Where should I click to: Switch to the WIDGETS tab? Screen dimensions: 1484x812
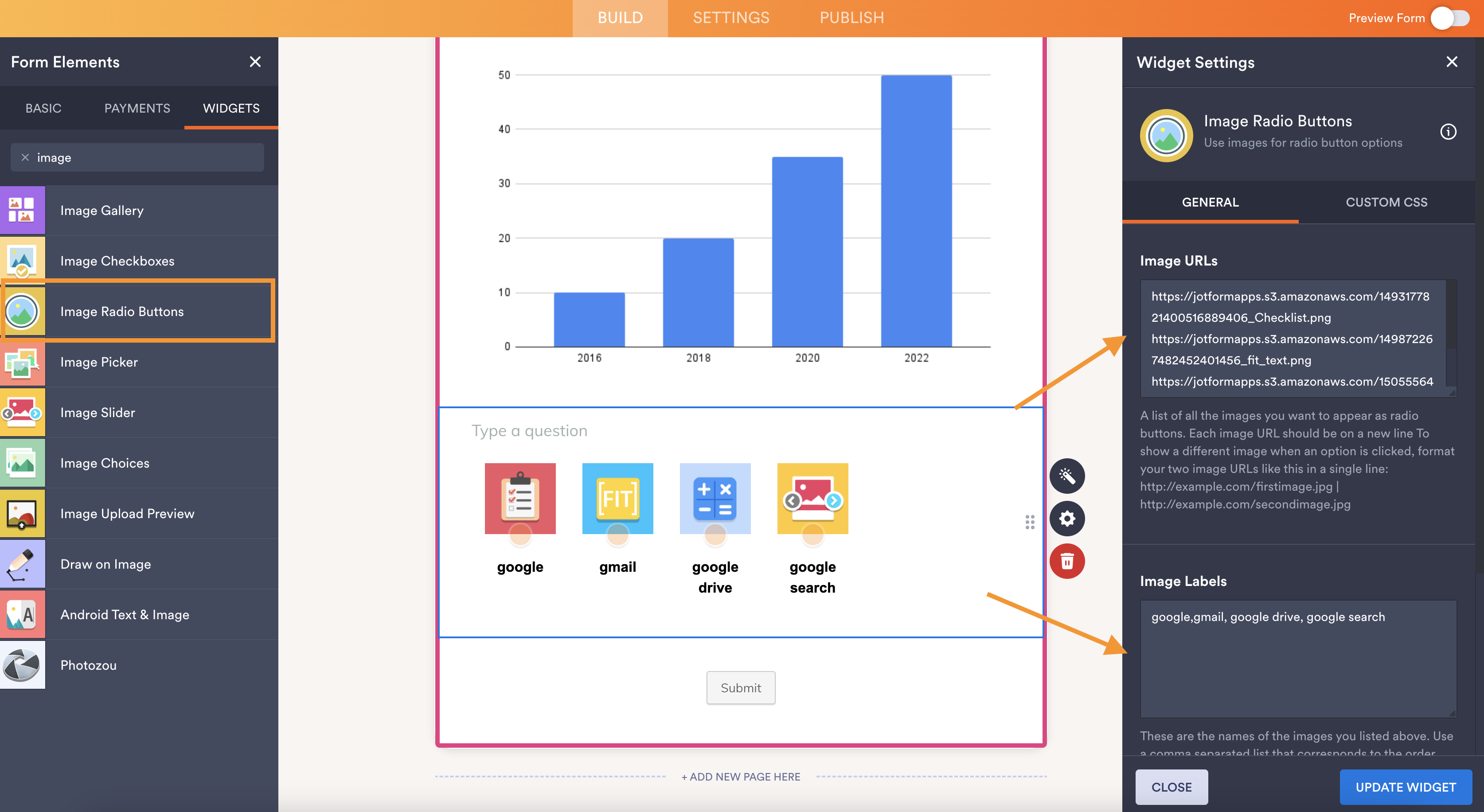click(x=229, y=108)
